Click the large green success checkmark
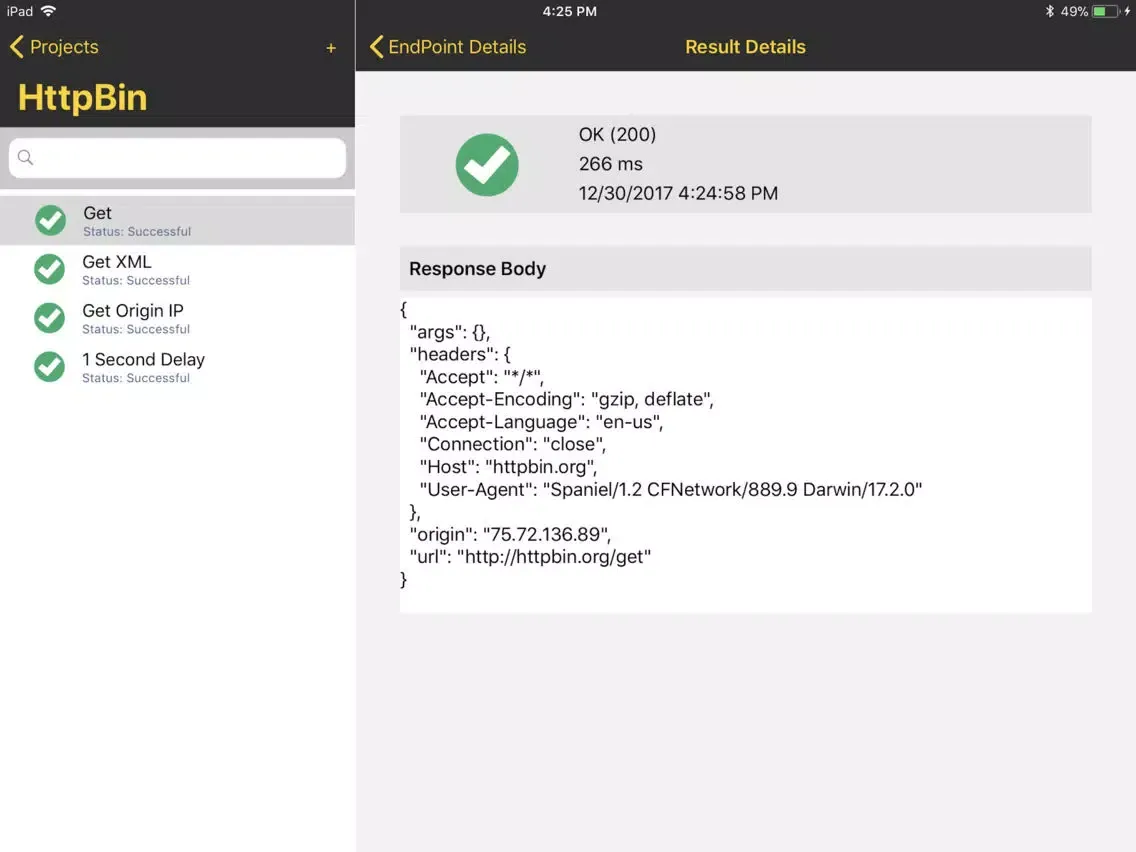The height and width of the screenshot is (852, 1136). pos(487,164)
